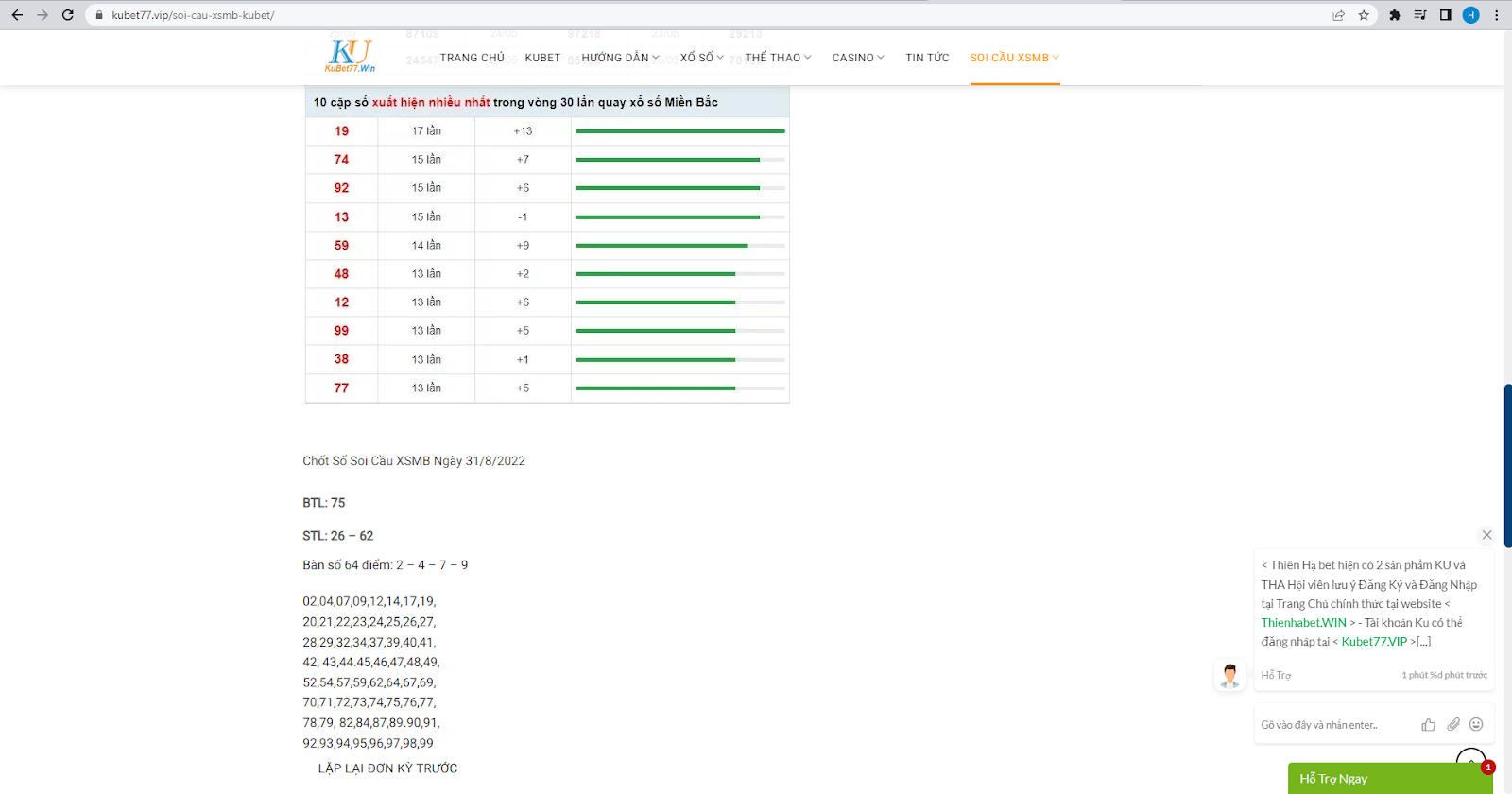Expand the THỂ THAO dropdown menu
The width and height of the screenshot is (1512, 794).
[778, 58]
